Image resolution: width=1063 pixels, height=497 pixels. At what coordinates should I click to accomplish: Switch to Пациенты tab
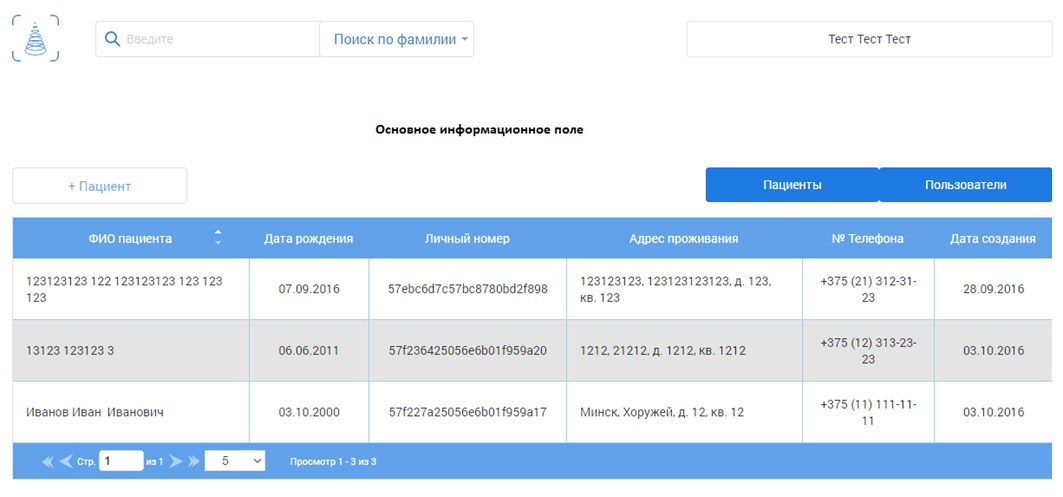[793, 185]
